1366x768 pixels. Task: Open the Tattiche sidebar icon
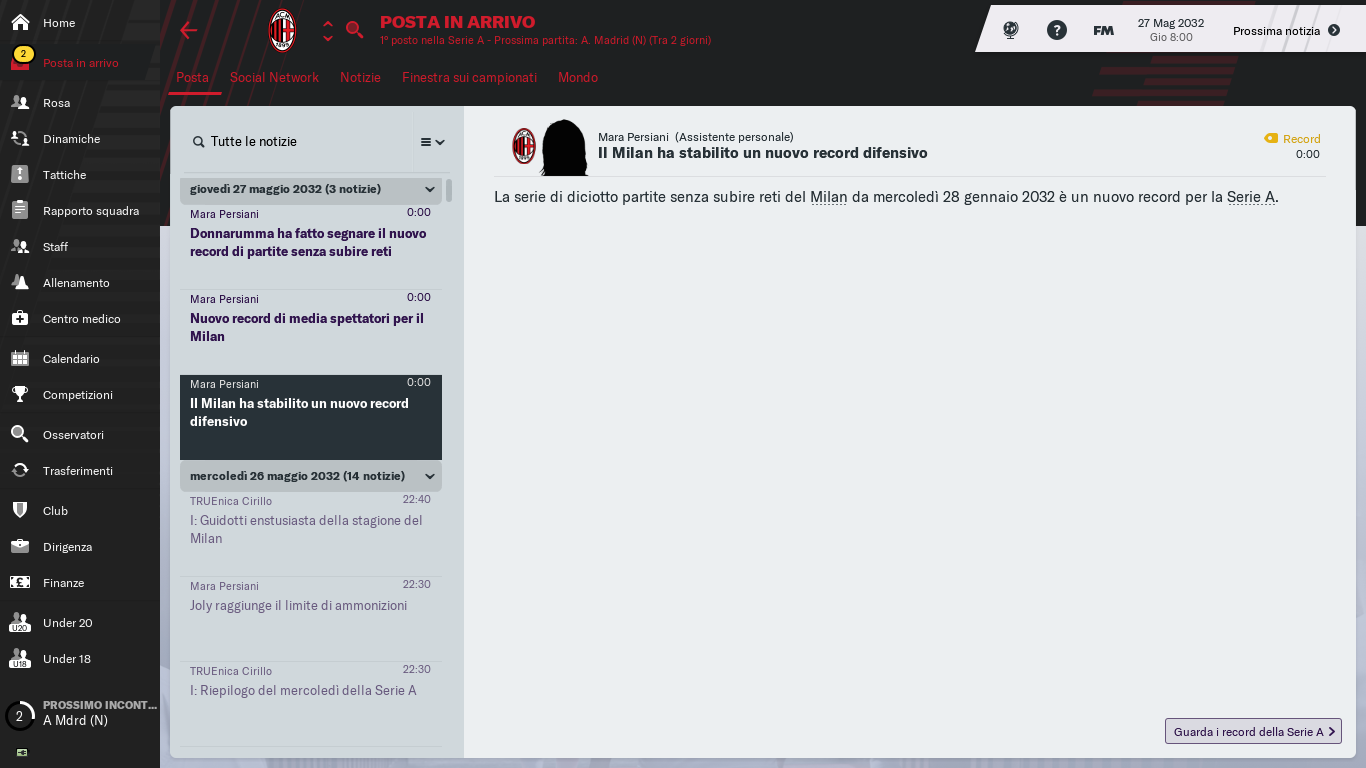click(x=20, y=175)
